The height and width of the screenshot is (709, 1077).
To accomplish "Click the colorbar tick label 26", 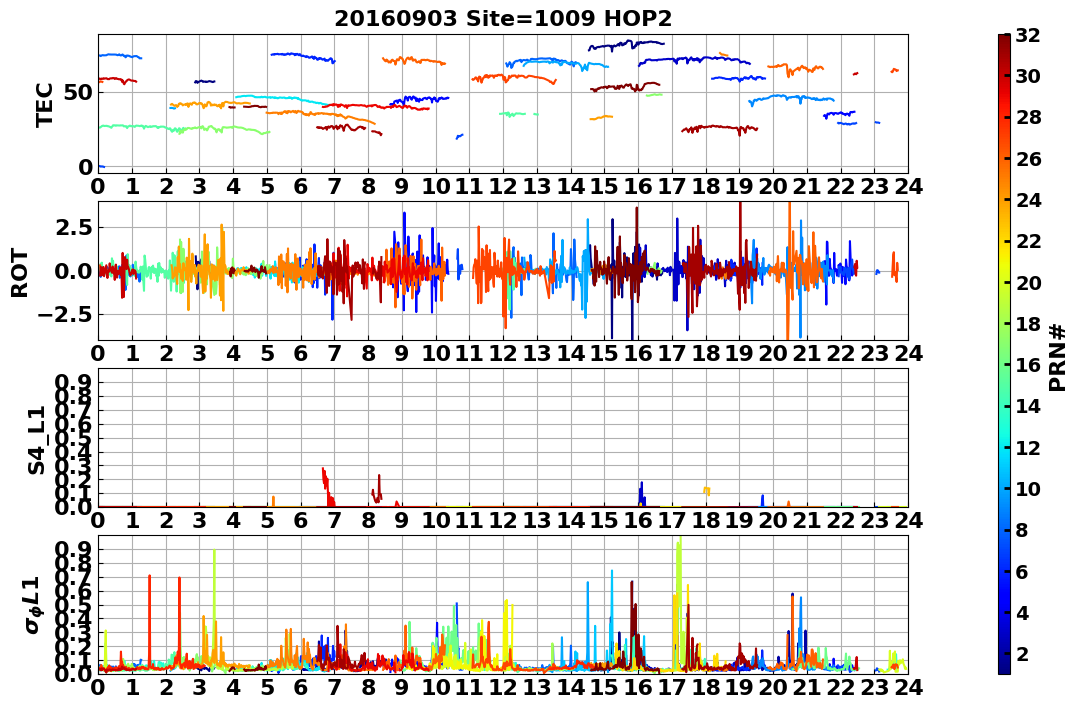I will pyautogui.click(x=1028, y=159).
